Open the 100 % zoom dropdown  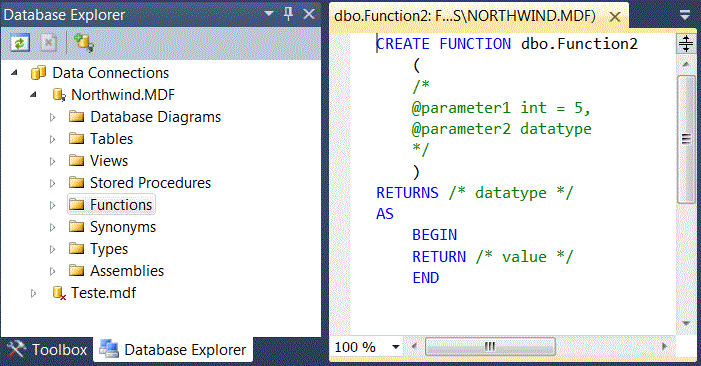pos(395,347)
